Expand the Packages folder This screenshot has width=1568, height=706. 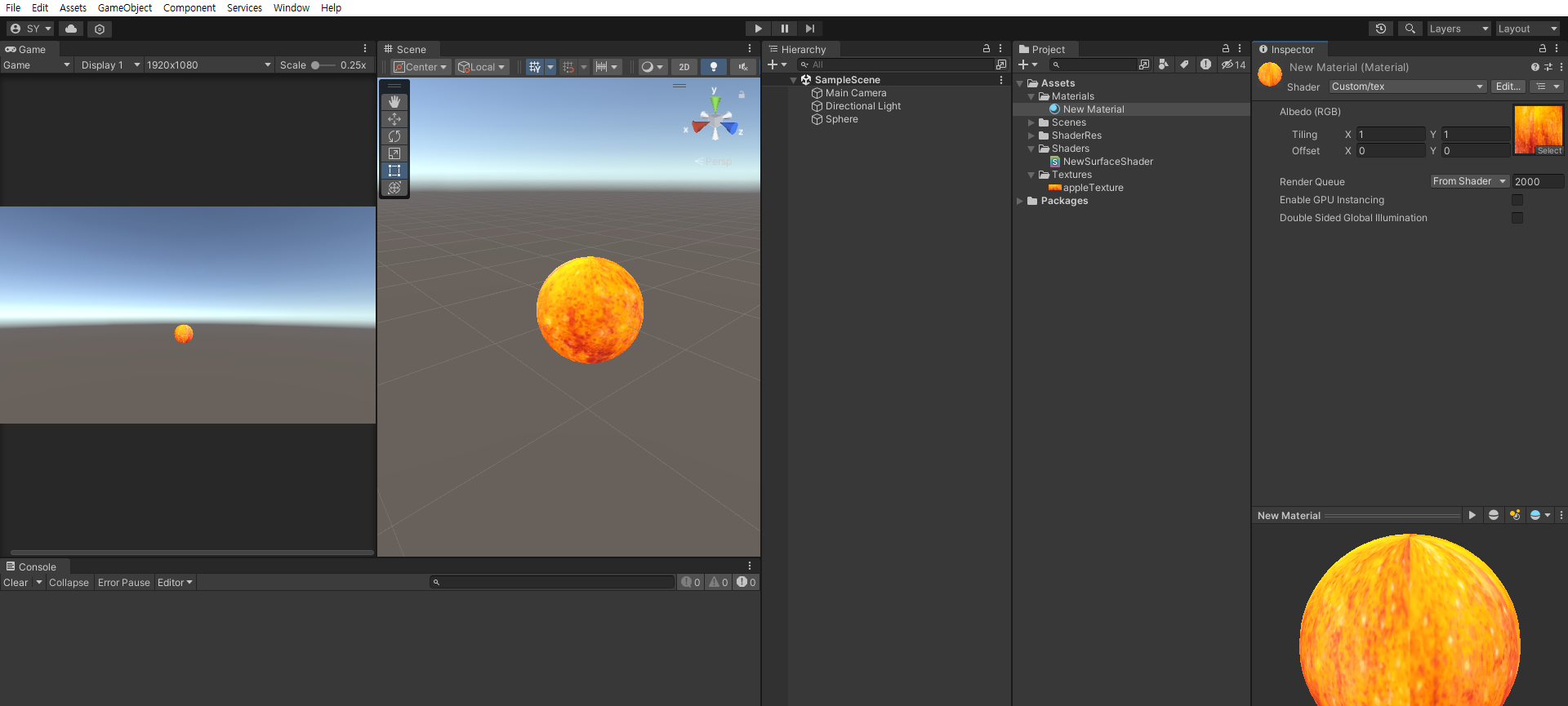click(1020, 201)
